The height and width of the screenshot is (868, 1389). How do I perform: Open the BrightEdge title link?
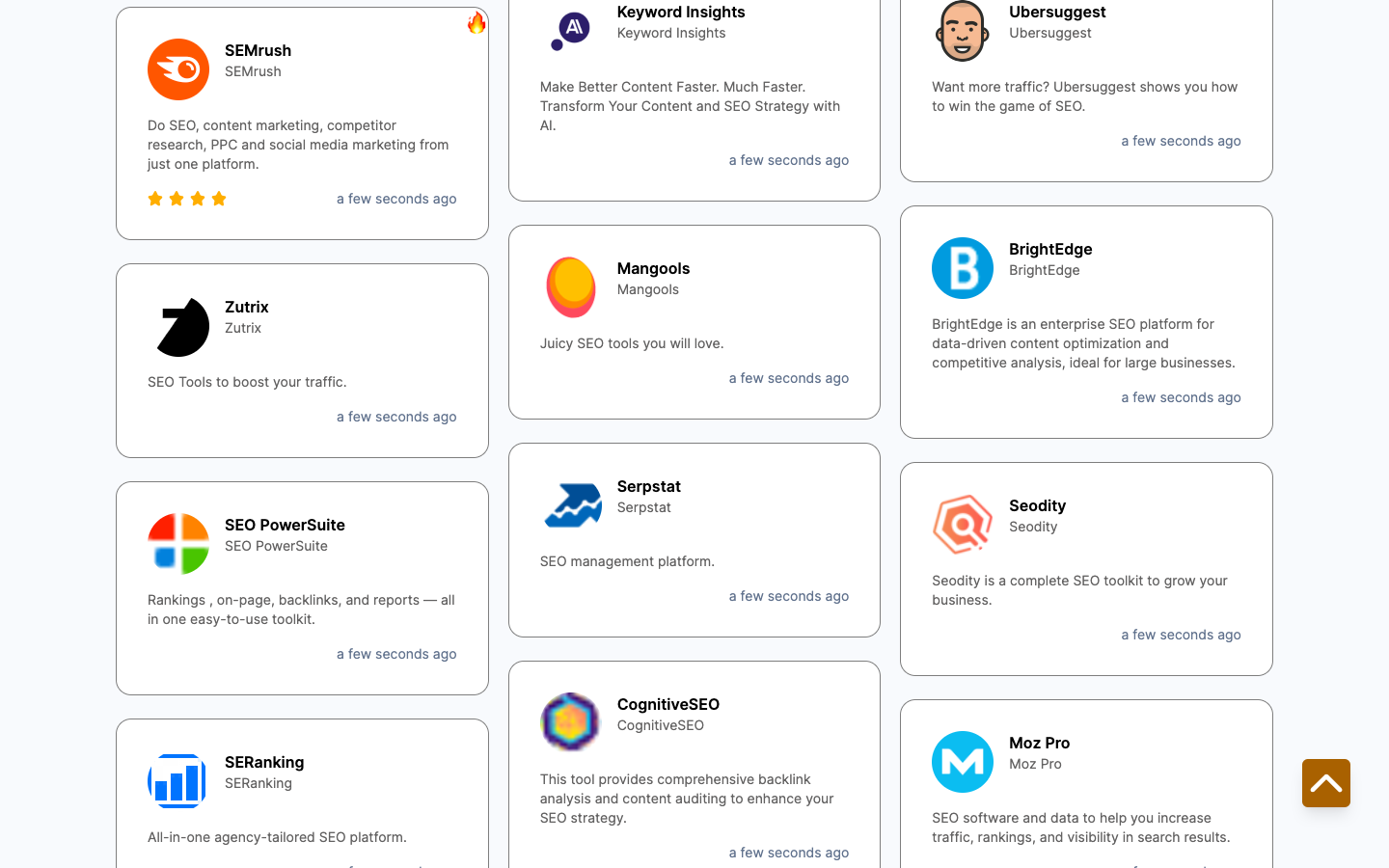[1050, 249]
